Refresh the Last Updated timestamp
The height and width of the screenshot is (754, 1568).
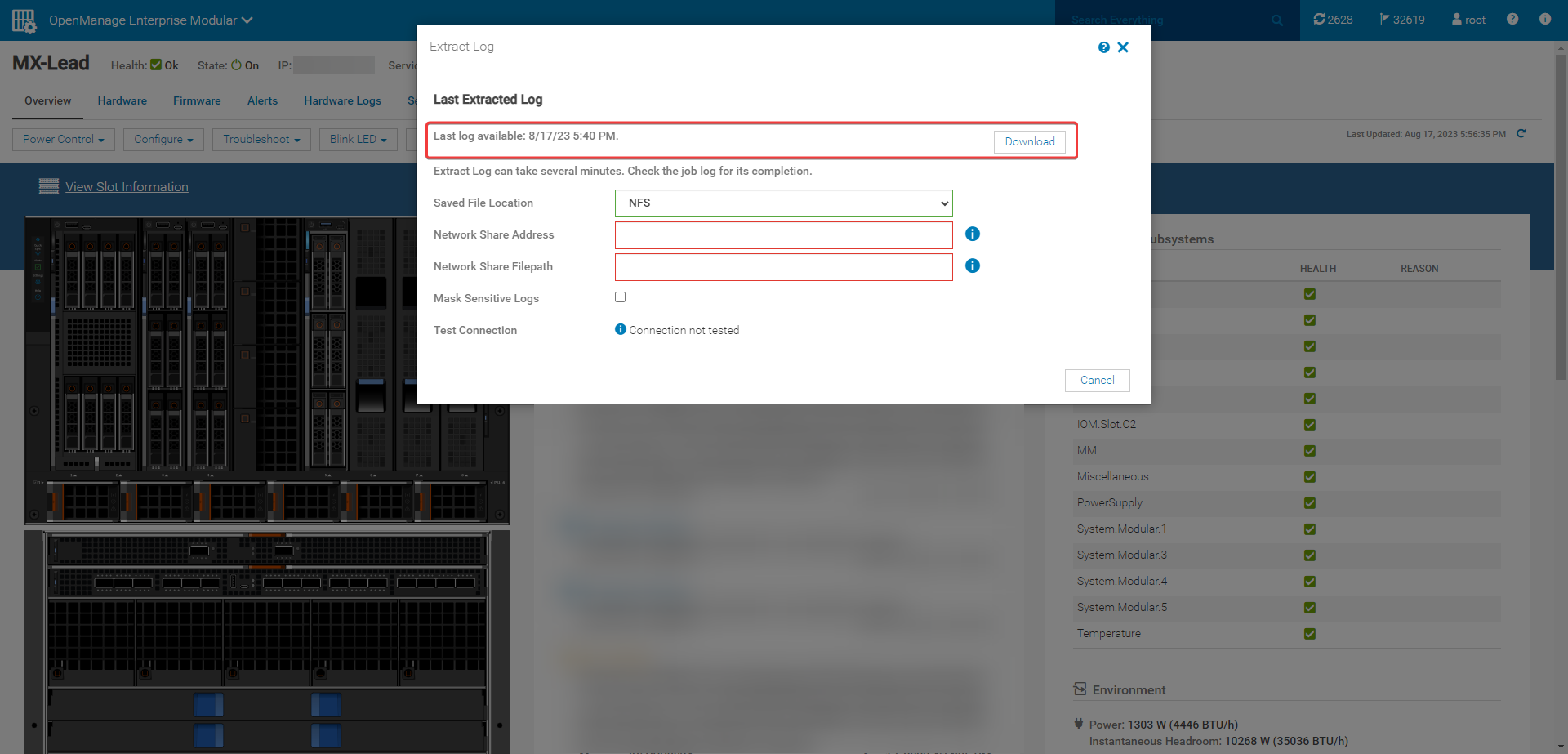click(1521, 133)
